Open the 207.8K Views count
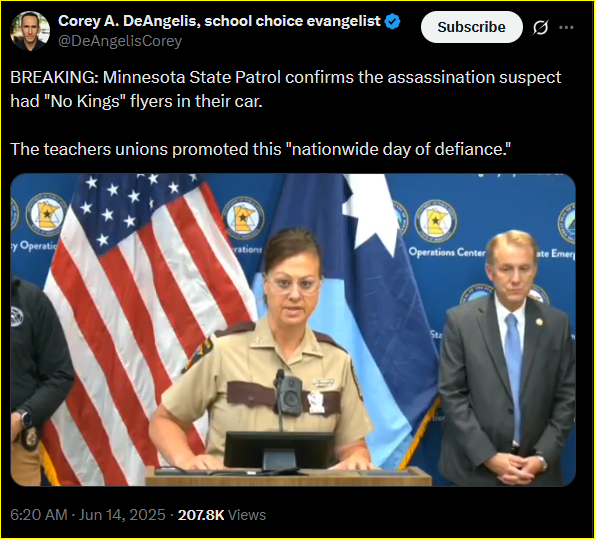595x539 pixels. (x=222, y=515)
